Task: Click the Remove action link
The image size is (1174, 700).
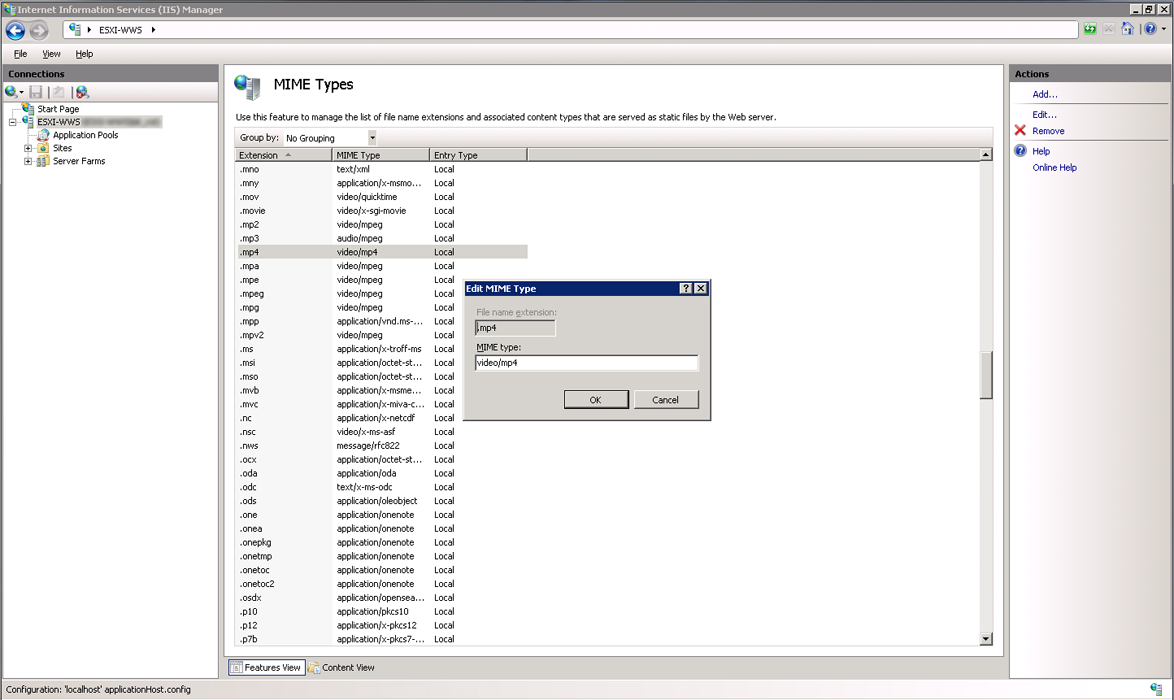Action: point(1048,131)
